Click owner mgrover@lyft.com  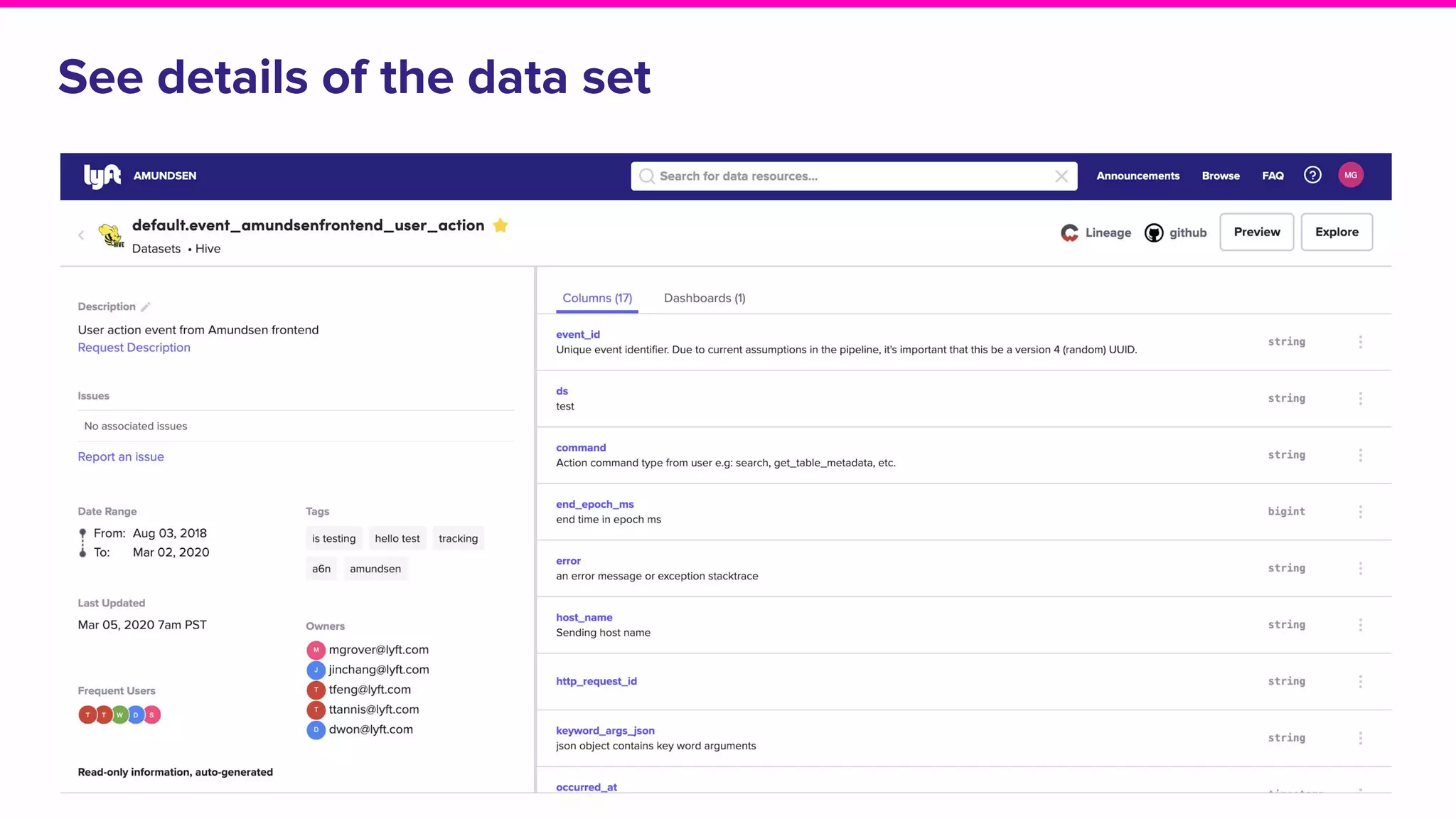click(x=378, y=650)
